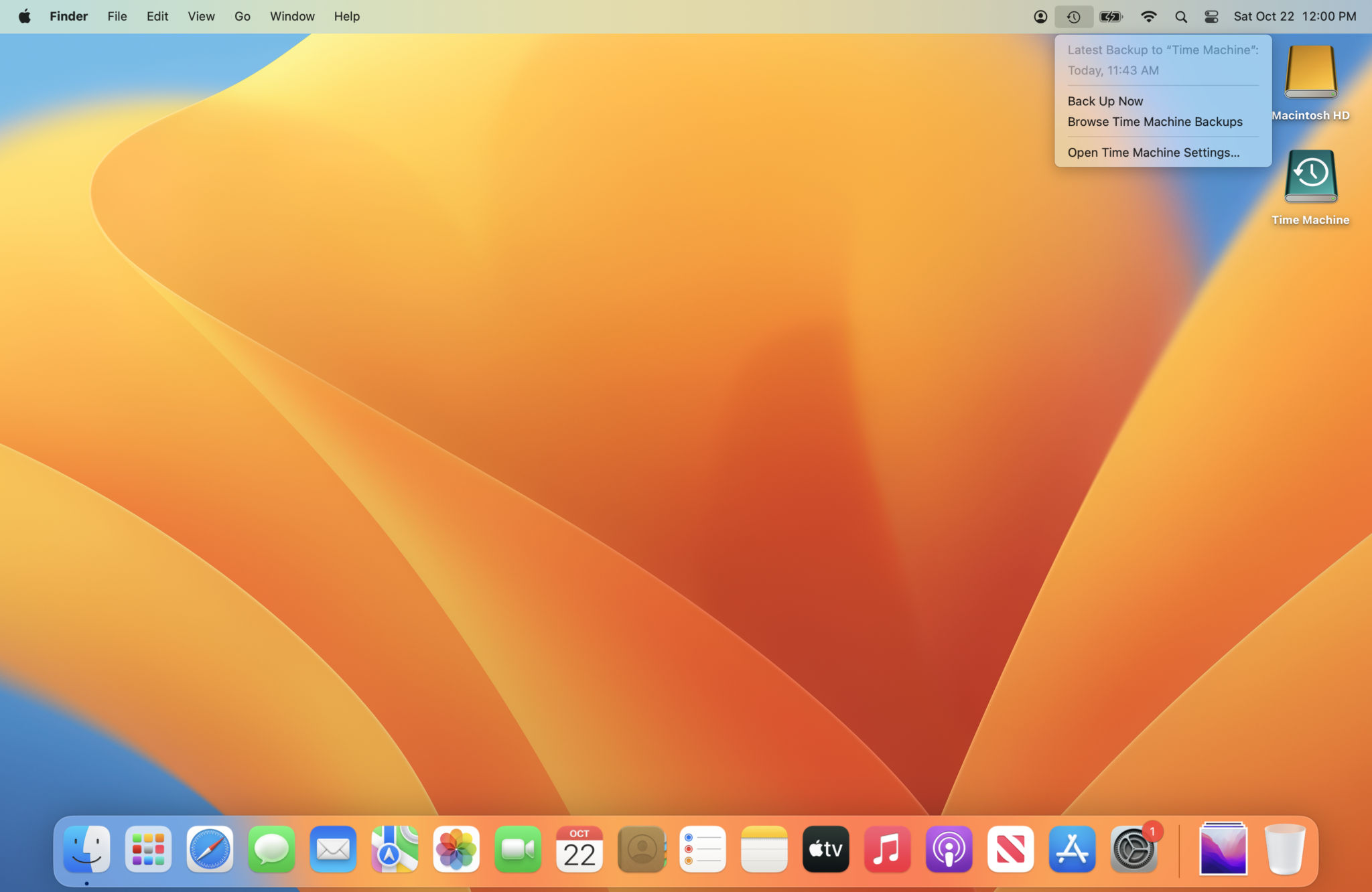
Task: Open the View menu
Action: point(201,17)
